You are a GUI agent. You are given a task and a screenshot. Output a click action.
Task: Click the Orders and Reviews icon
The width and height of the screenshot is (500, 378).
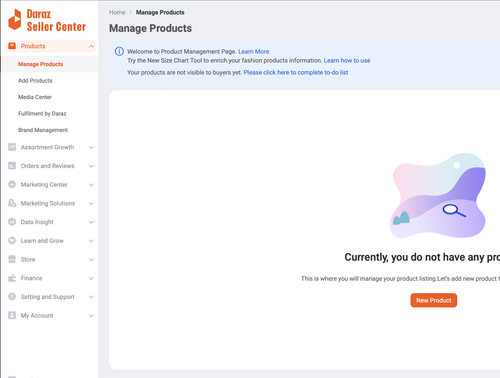pyautogui.click(x=12, y=166)
